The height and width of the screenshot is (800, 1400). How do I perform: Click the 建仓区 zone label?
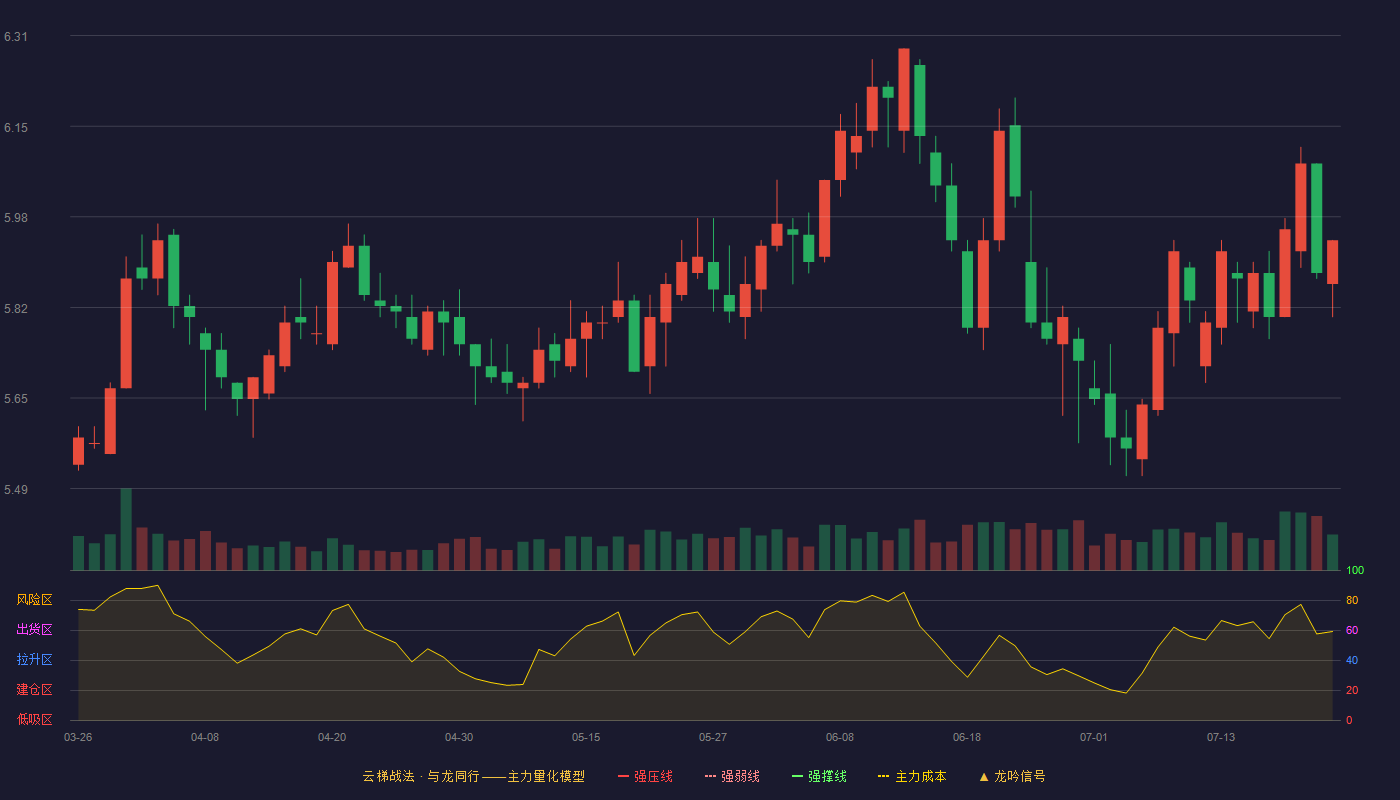[x=34, y=690]
